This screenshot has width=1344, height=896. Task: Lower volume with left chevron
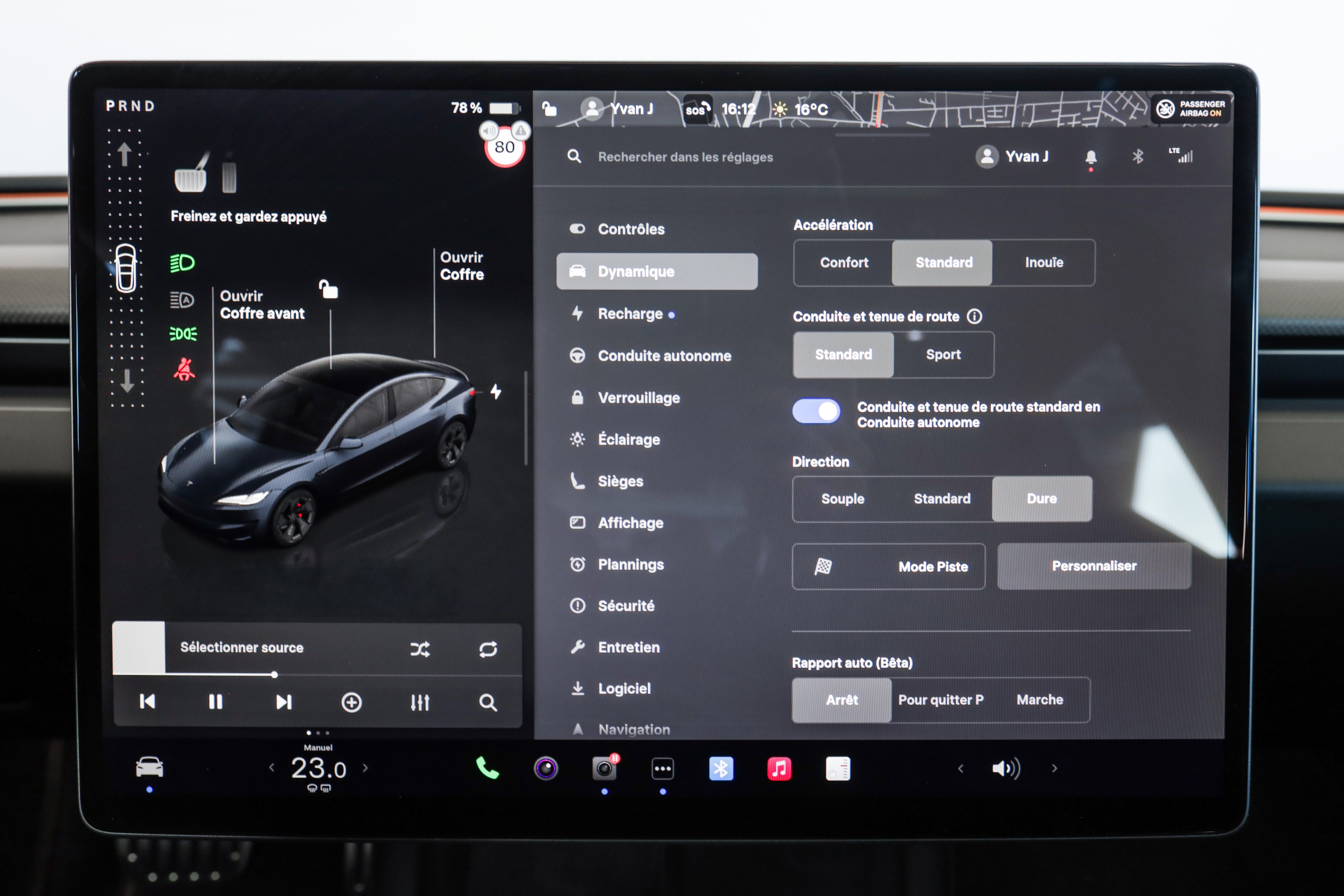click(x=961, y=768)
